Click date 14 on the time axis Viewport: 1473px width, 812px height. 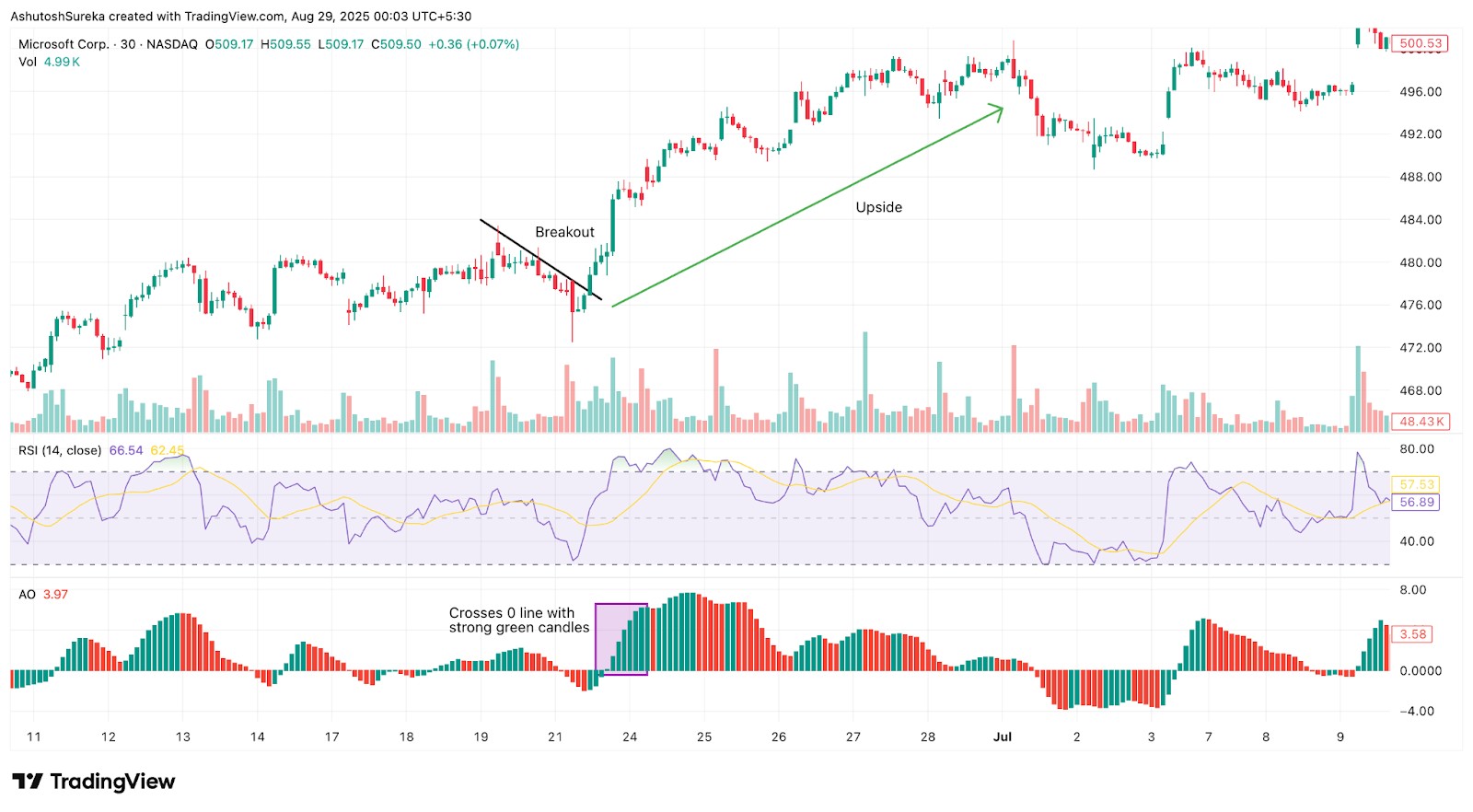click(258, 737)
